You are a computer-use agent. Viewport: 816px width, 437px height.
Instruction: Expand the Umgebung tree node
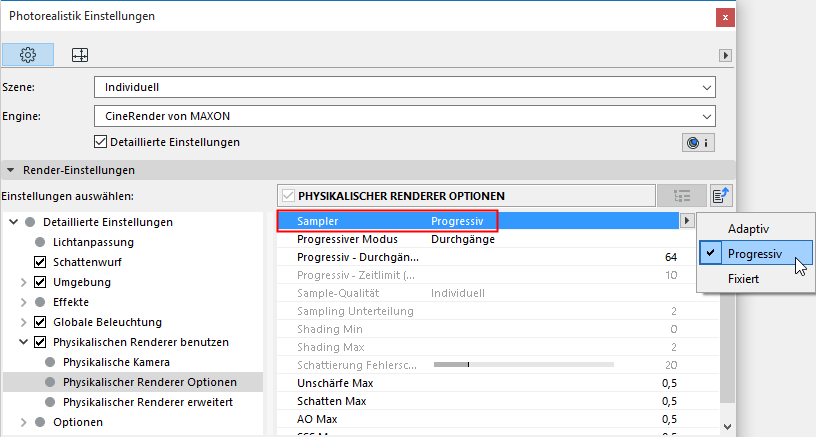point(23,282)
